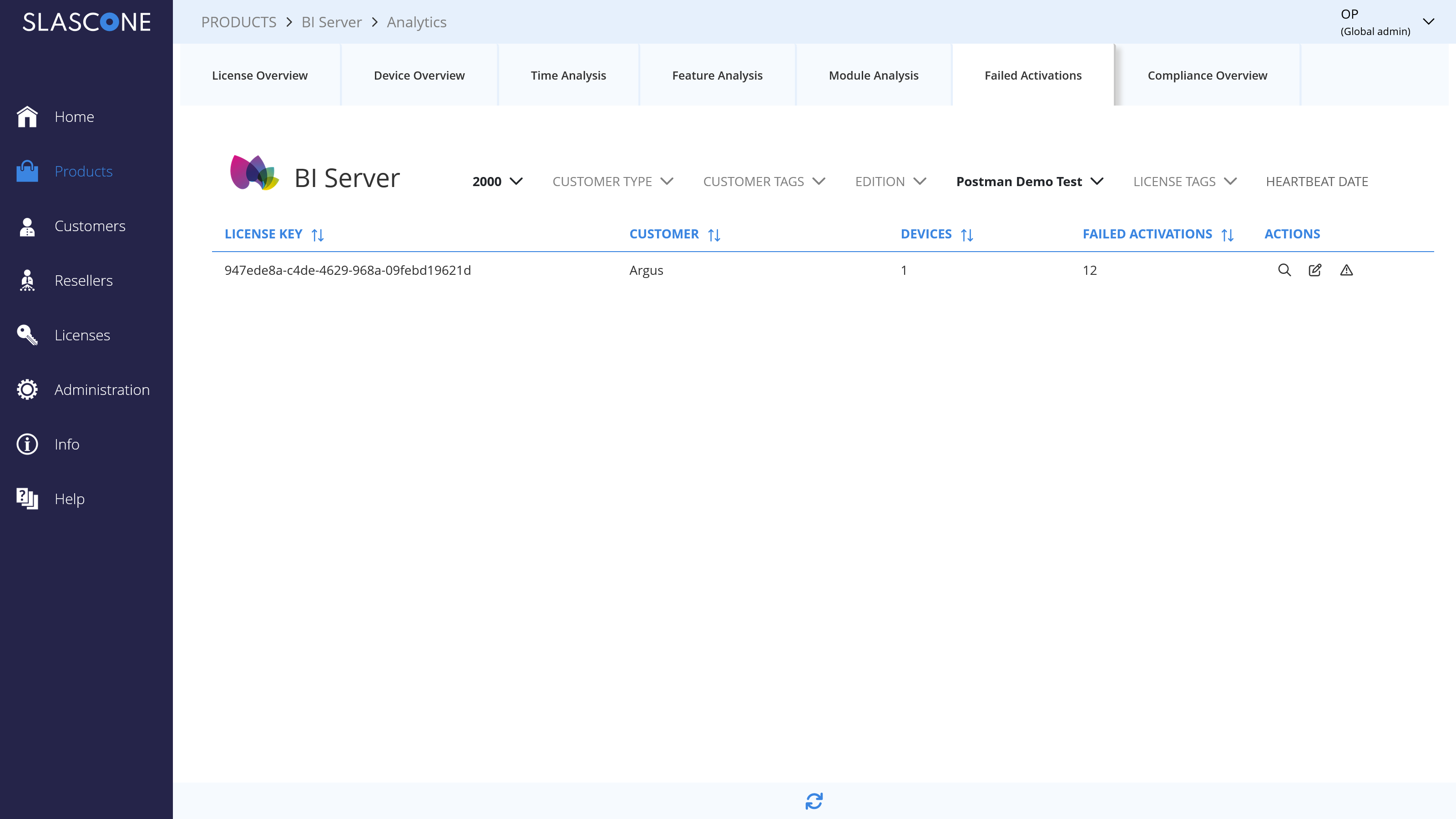Screen dimensions: 1456x819
Task: Click the SLASCONE logo
Action: coord(86,22)
